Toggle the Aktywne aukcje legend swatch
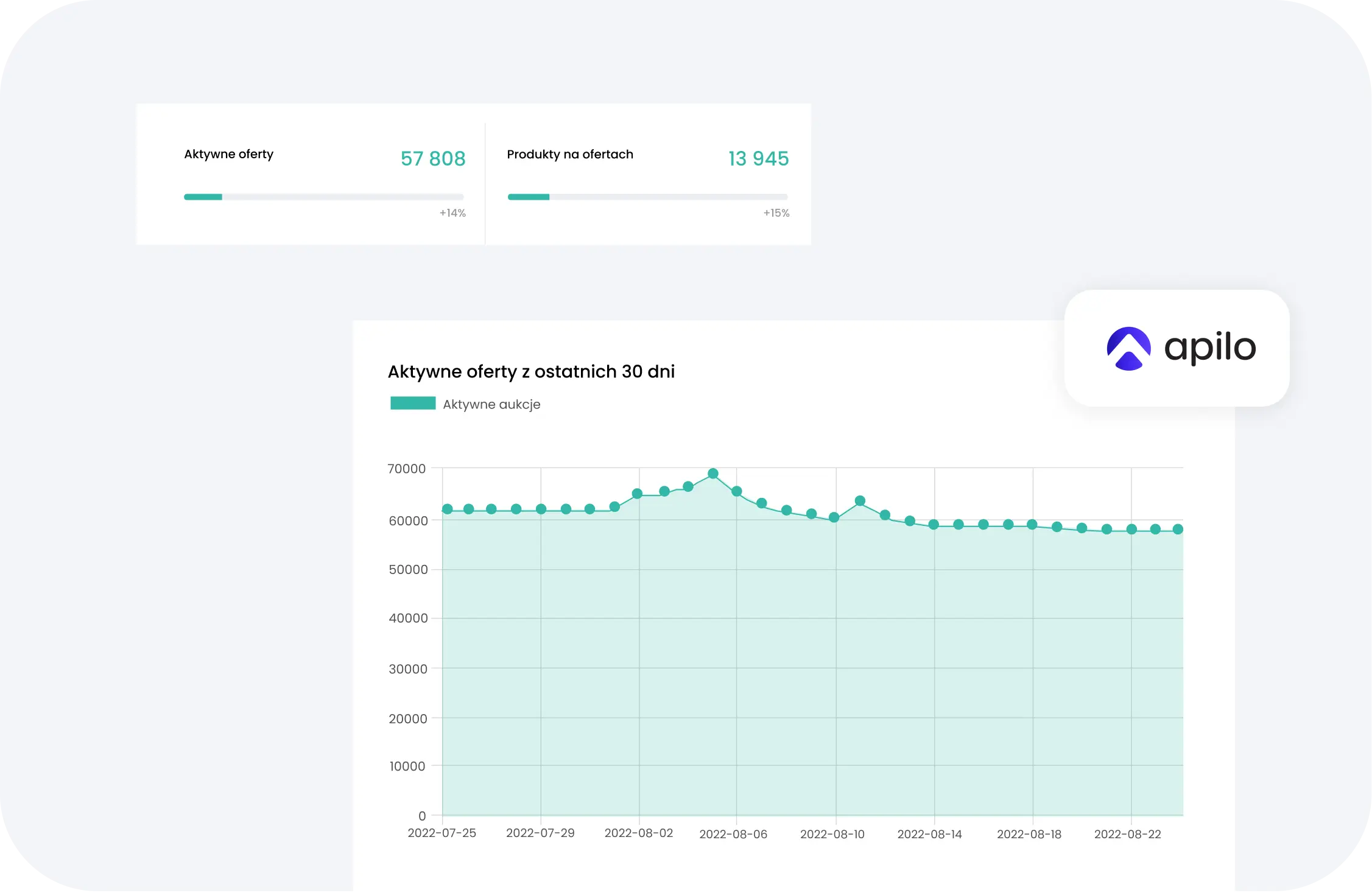The width and height of the screenshot is (1372, 893). click(x=413, y=403)
